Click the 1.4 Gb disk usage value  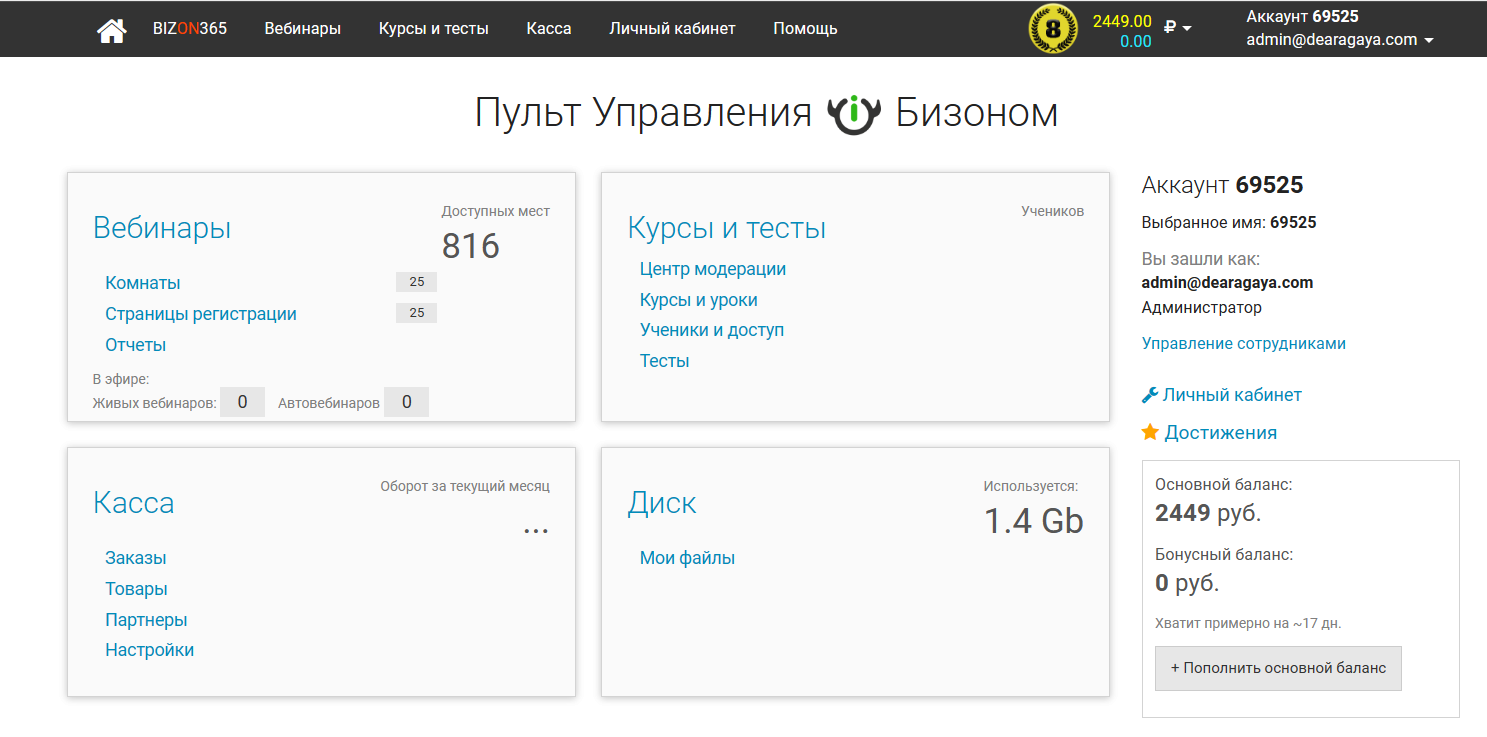[1035, 520]
